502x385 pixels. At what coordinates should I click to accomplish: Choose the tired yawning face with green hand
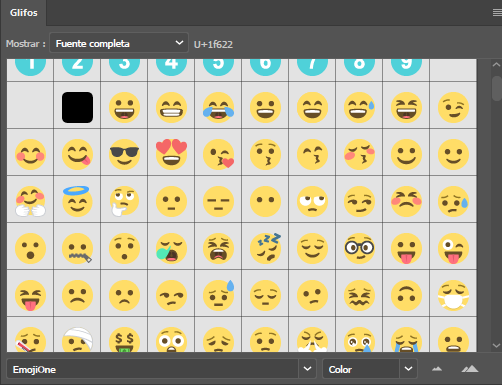coord(171,248)
